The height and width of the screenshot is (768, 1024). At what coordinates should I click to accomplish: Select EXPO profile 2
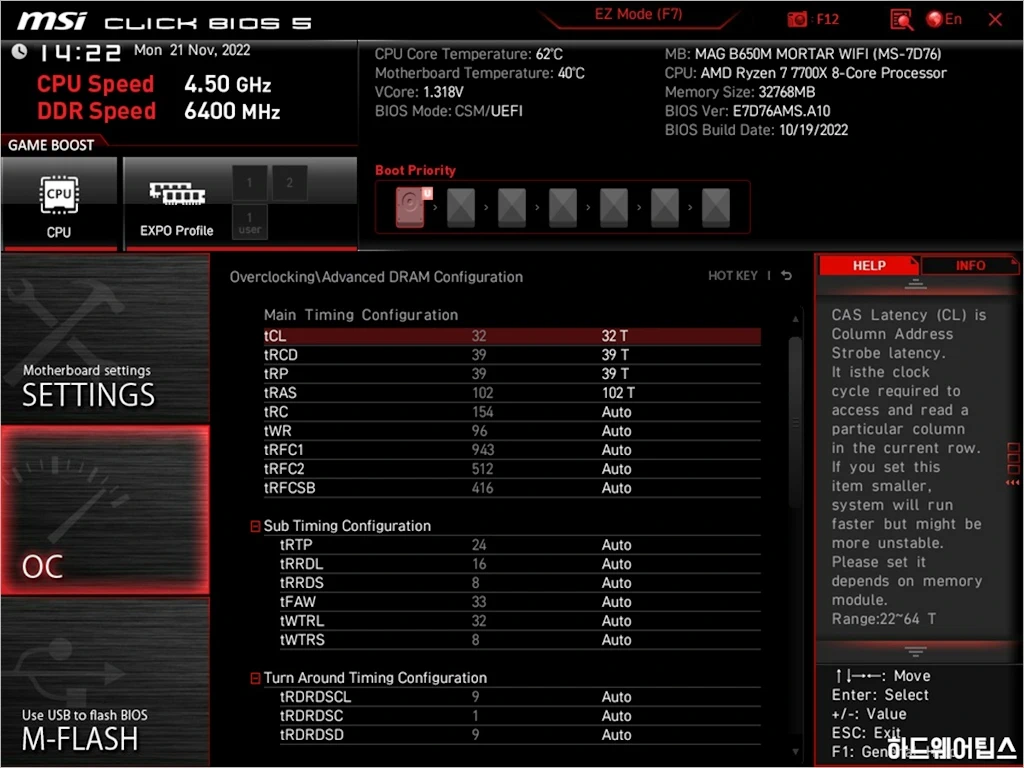289,182
